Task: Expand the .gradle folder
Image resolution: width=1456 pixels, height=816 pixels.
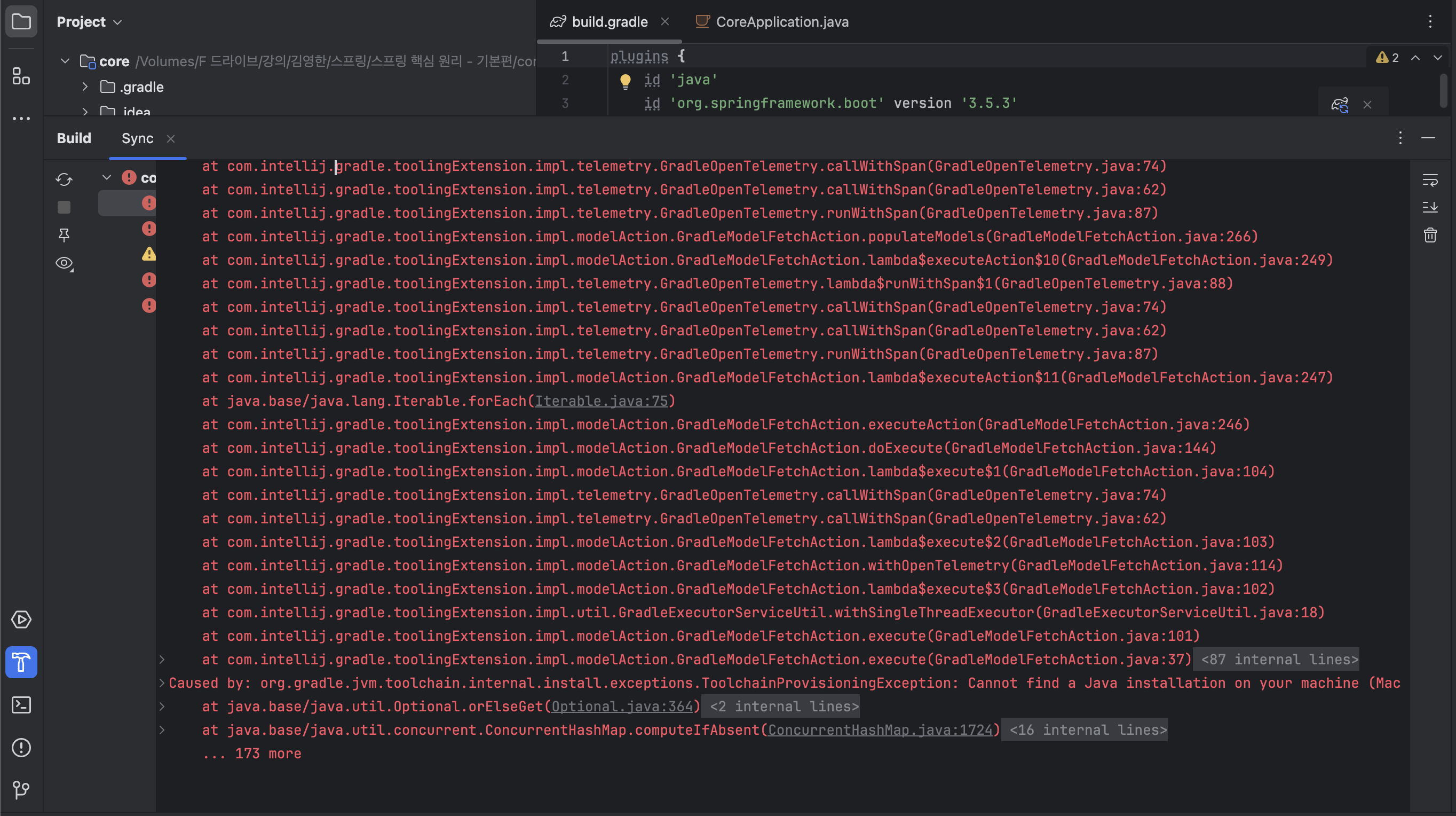Action: click(x=85, y=87)
